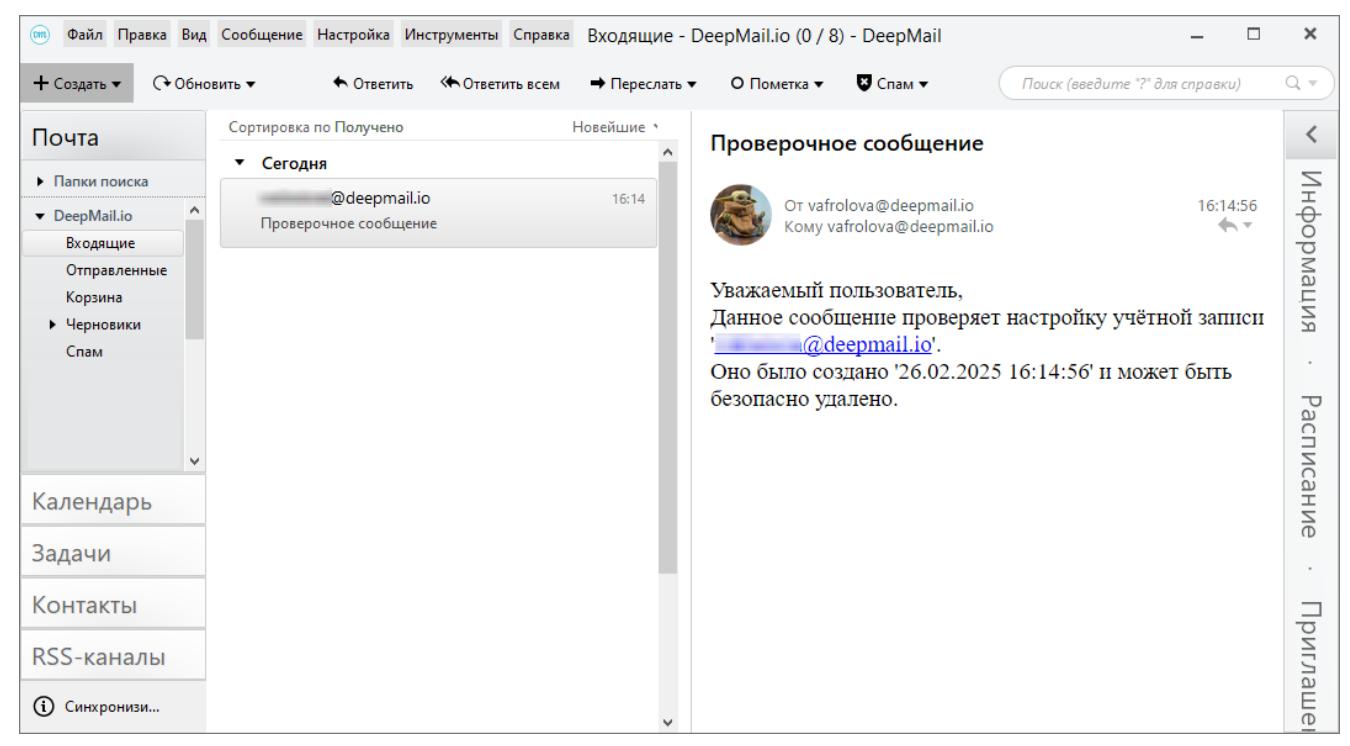Switch to Контакты section
This screenshot has width=1350, height=746.
coord(113,605)
